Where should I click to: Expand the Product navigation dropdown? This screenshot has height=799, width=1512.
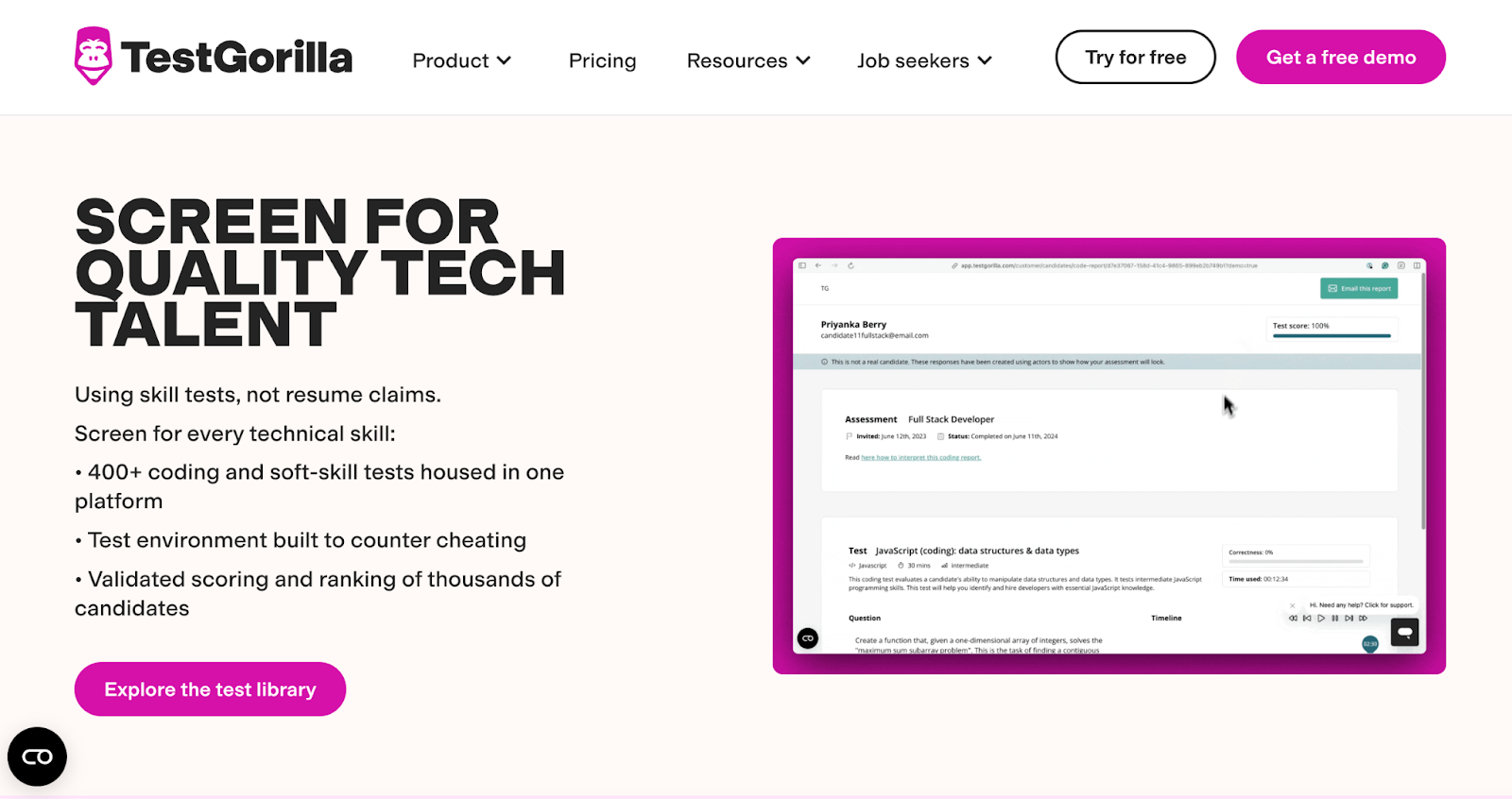click(x=461, y=59)
